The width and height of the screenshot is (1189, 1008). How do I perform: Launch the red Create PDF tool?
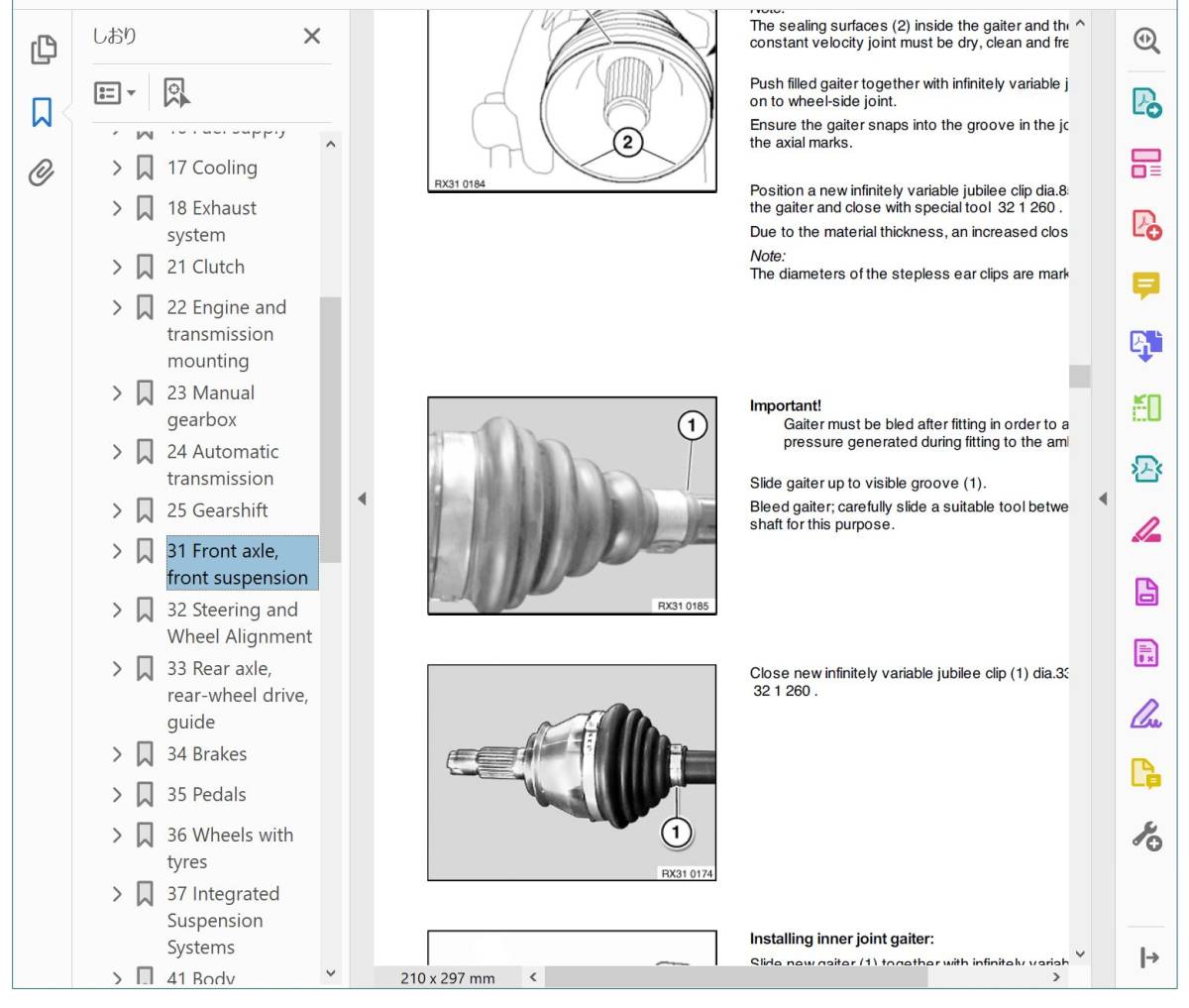point(1146,225)
